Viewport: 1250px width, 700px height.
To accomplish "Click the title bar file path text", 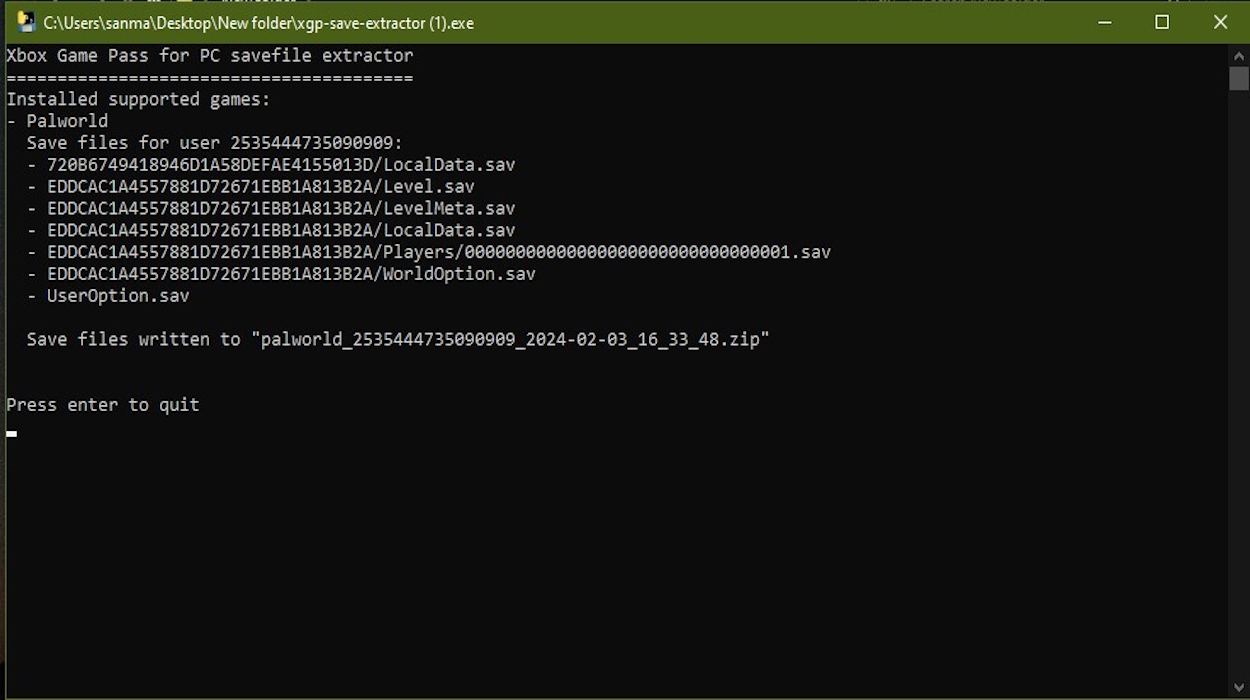I will point(258,22).
